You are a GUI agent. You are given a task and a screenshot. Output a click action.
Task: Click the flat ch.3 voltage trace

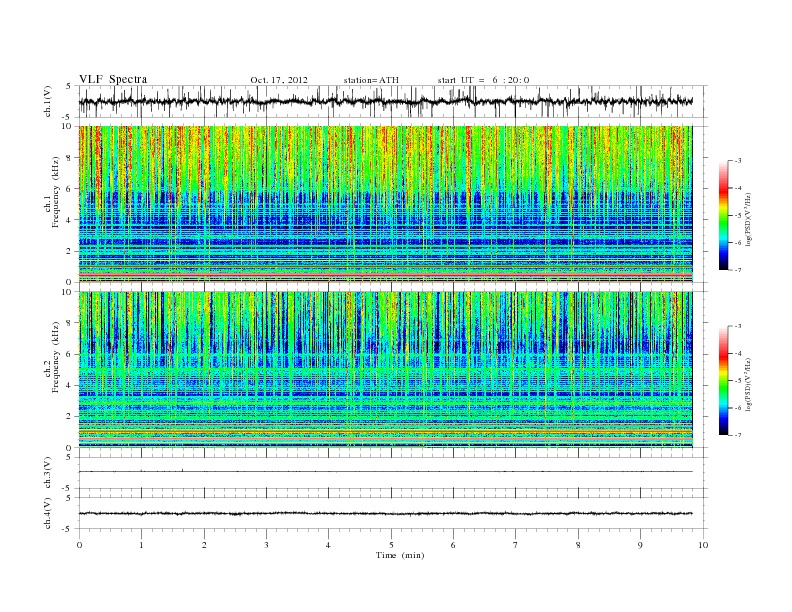click(385, 472)
